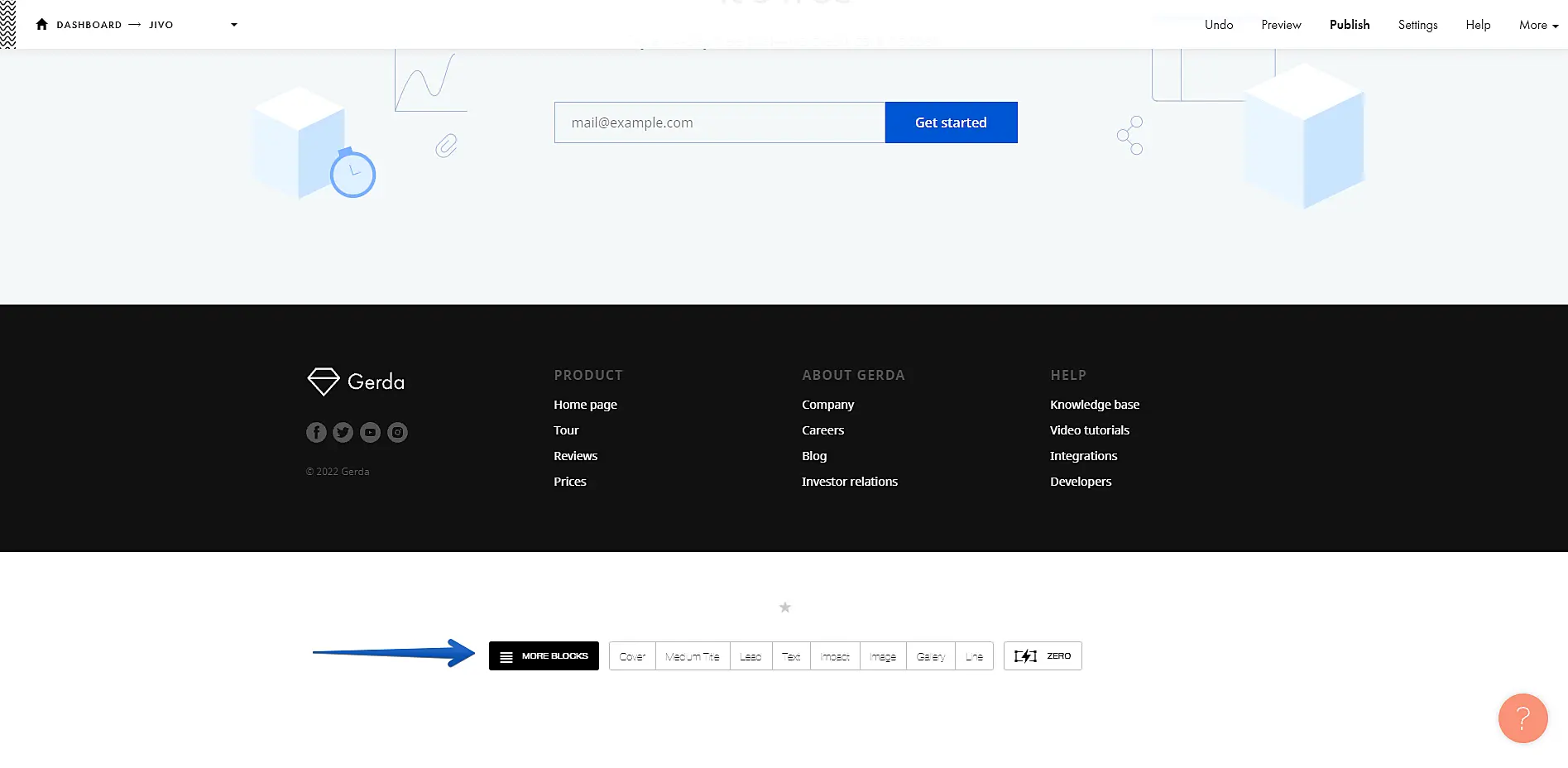
Task: Create a Zero block
Action: (1043, 656)
